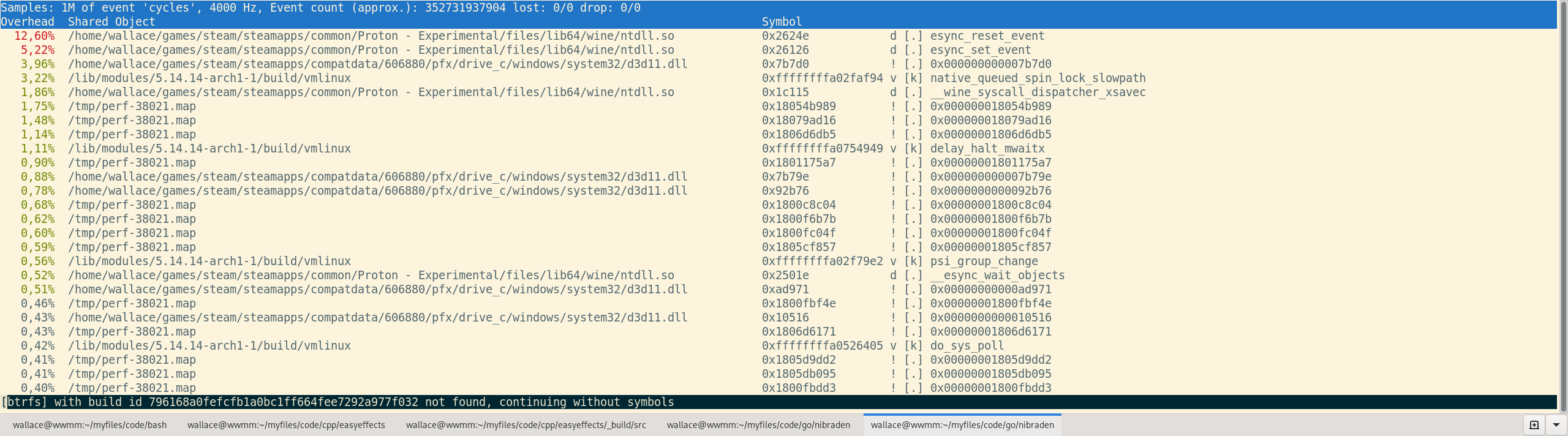Click the 1,86% overhead value
The height and width of the screenshot is (436, 1568).
click(38, 92)
